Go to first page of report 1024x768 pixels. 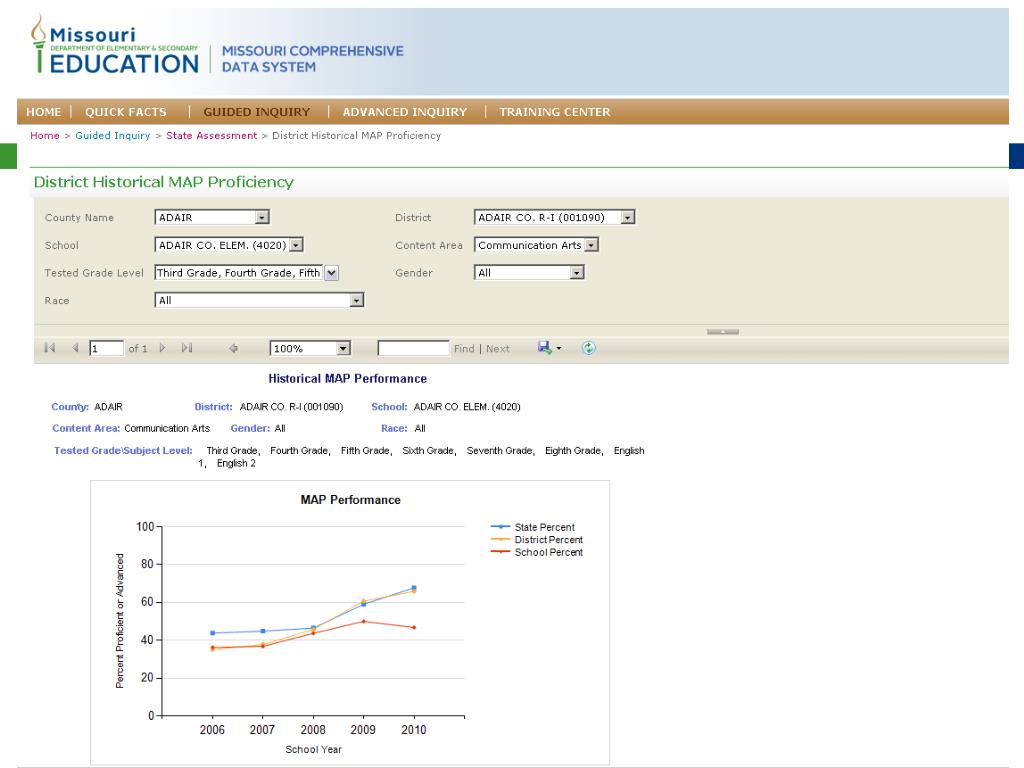click(50, 348)
